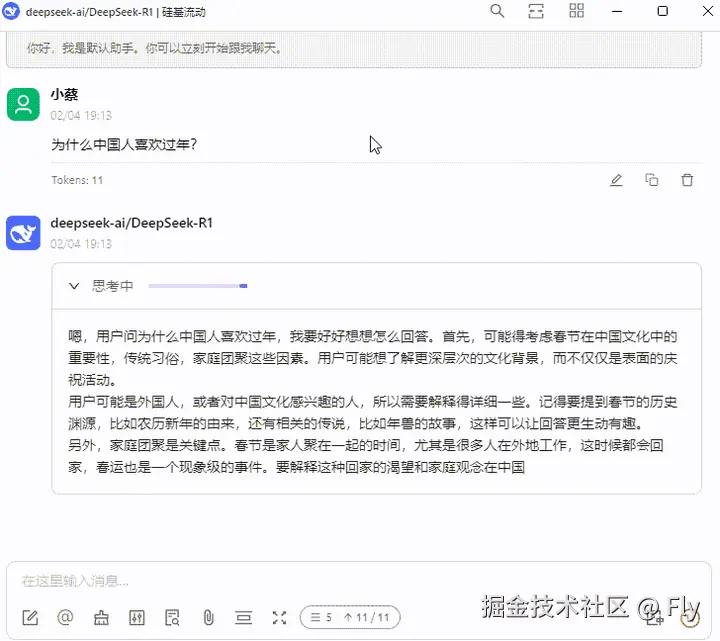The width and height of the screenshot is (720, 641).
Task: Clear messages with the broom icon
Action: 101,618
